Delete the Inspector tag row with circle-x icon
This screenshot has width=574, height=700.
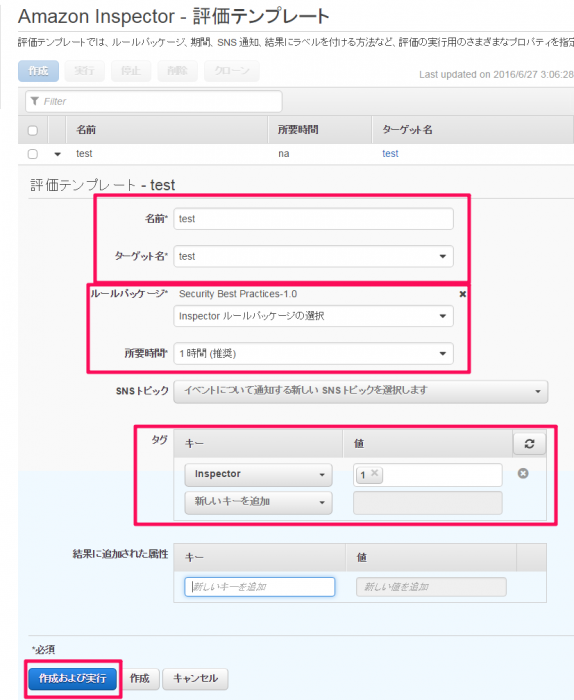pyautogui.click(x=523, y=473)
